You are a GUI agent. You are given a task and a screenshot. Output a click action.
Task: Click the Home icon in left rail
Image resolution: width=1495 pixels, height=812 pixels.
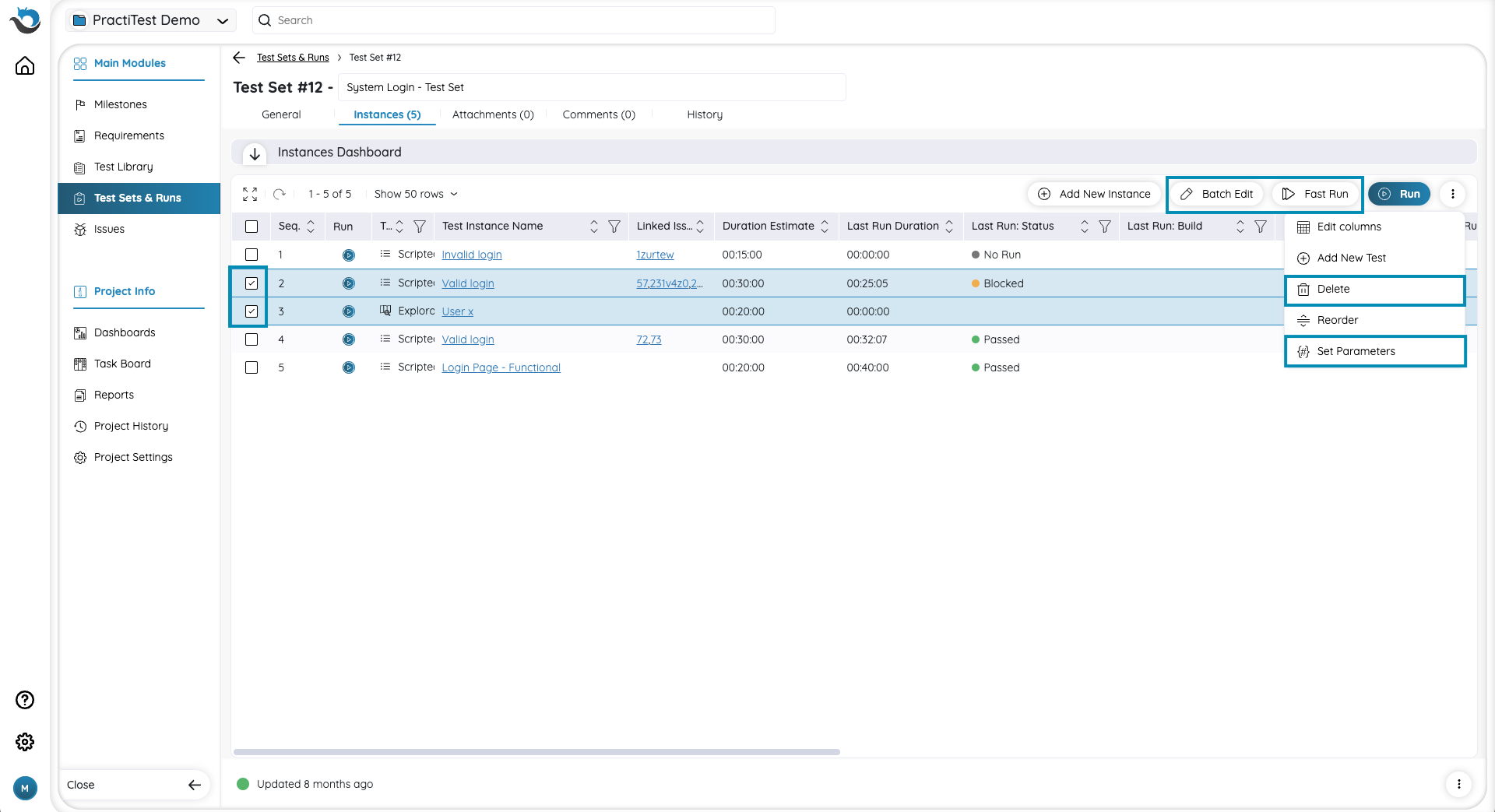click(x=25, y=66)
